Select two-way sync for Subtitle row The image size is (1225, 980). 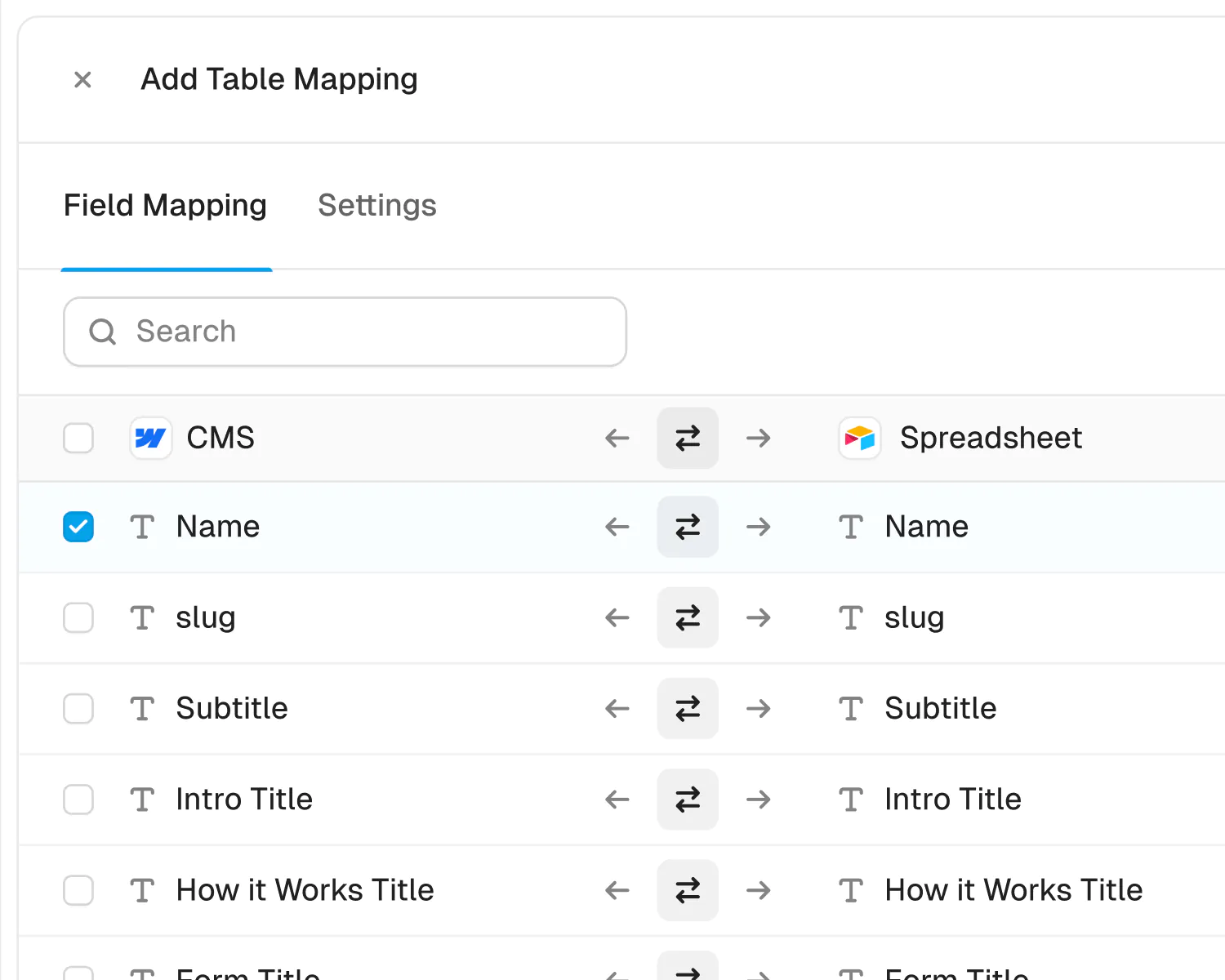(x=688, y=708)
